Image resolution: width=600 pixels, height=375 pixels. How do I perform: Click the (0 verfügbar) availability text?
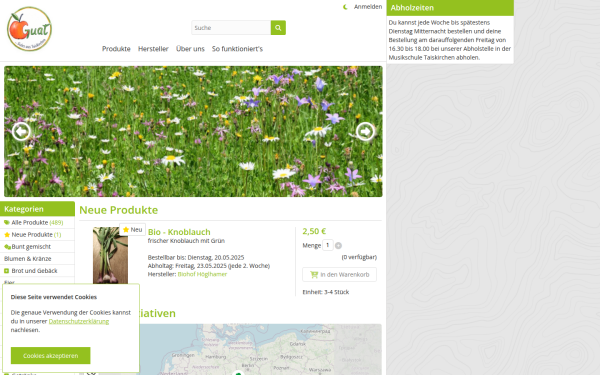[359, 257]
